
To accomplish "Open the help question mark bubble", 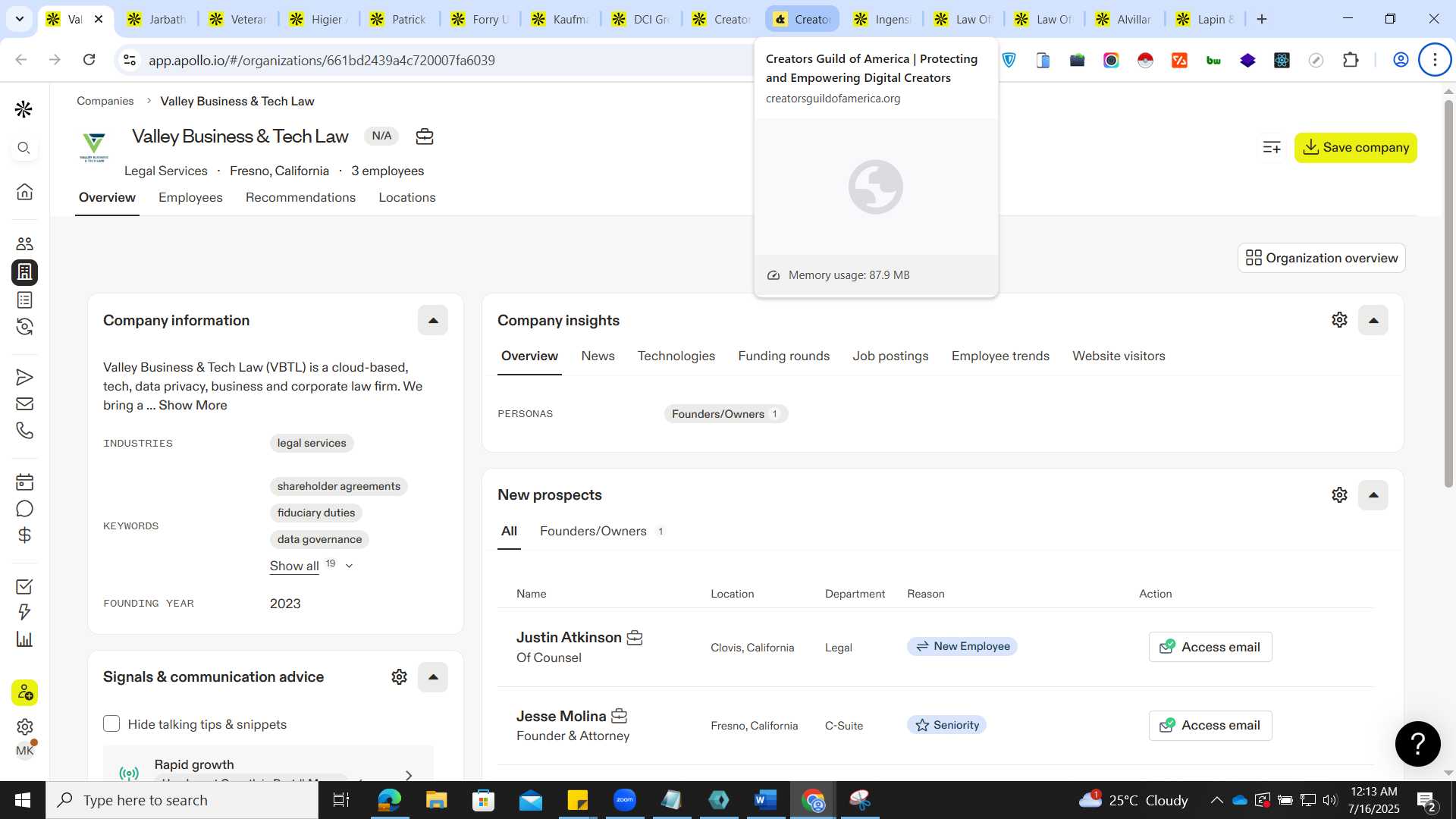I will tap(1417, 743).
